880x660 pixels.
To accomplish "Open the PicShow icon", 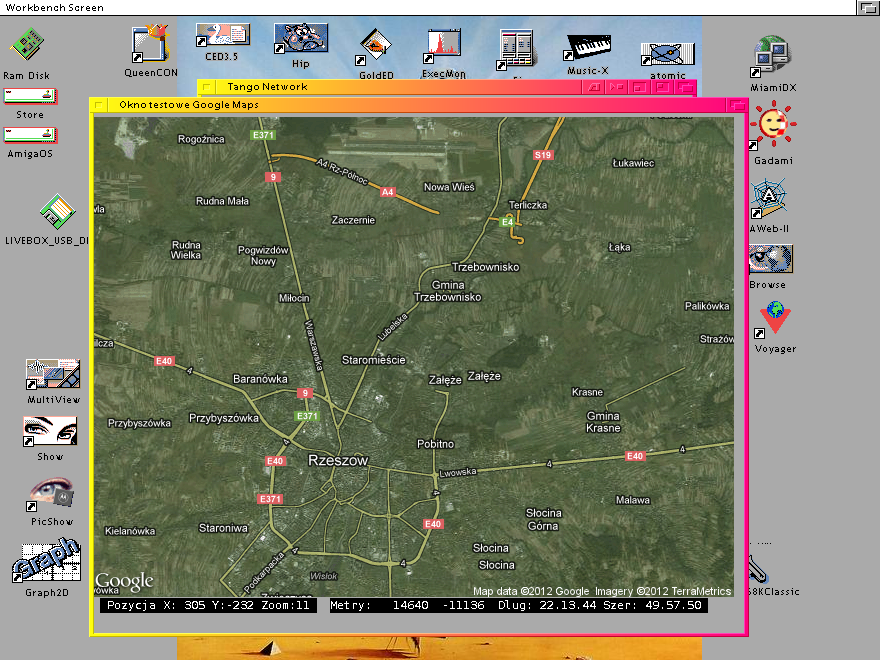I will (51, 494).
